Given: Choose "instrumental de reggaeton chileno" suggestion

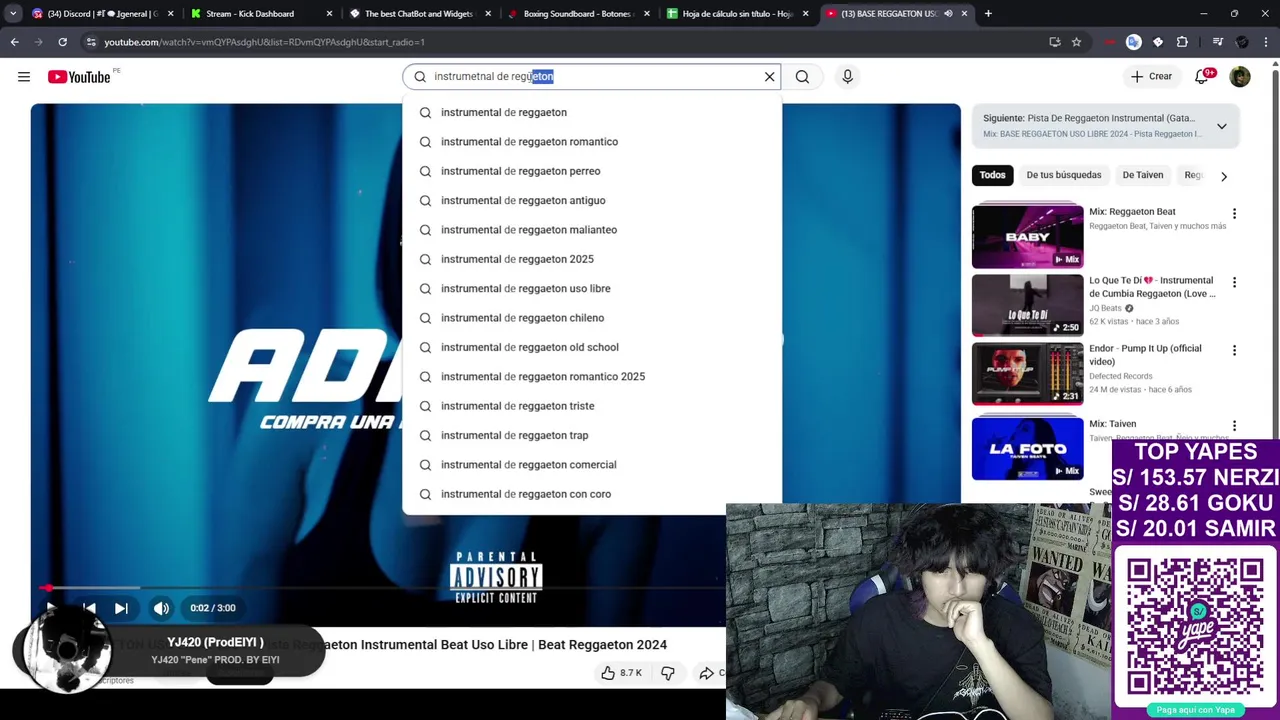Looking at the screenshot, I should click(x=592, y=318).
